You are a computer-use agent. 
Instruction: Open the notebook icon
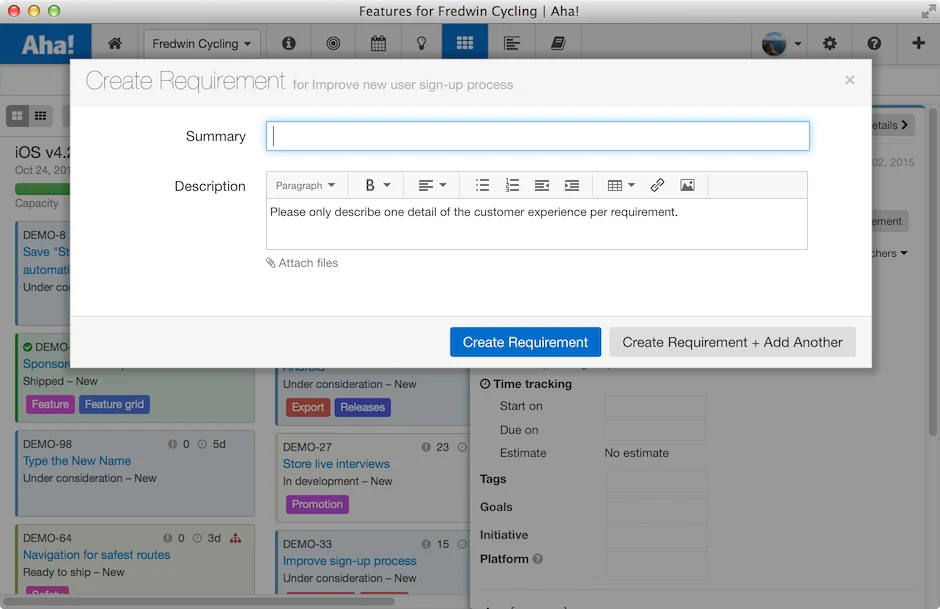[558, 43]
